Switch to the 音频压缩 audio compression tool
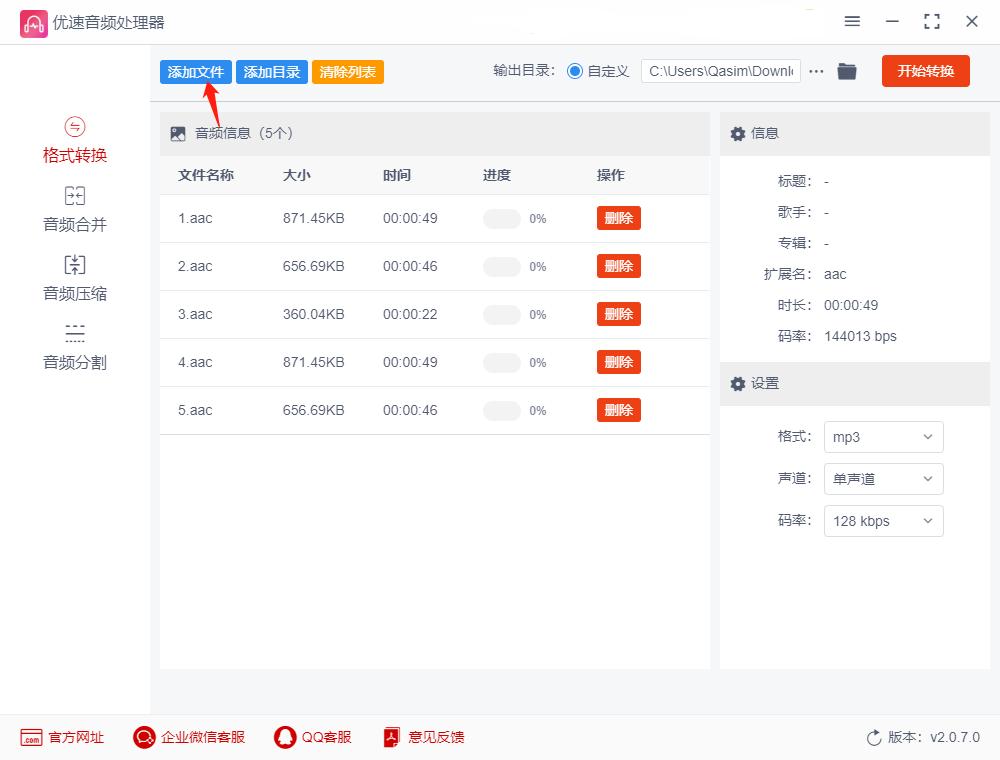The width and height of the screenshot is (1000, 760). click(74, 277)
